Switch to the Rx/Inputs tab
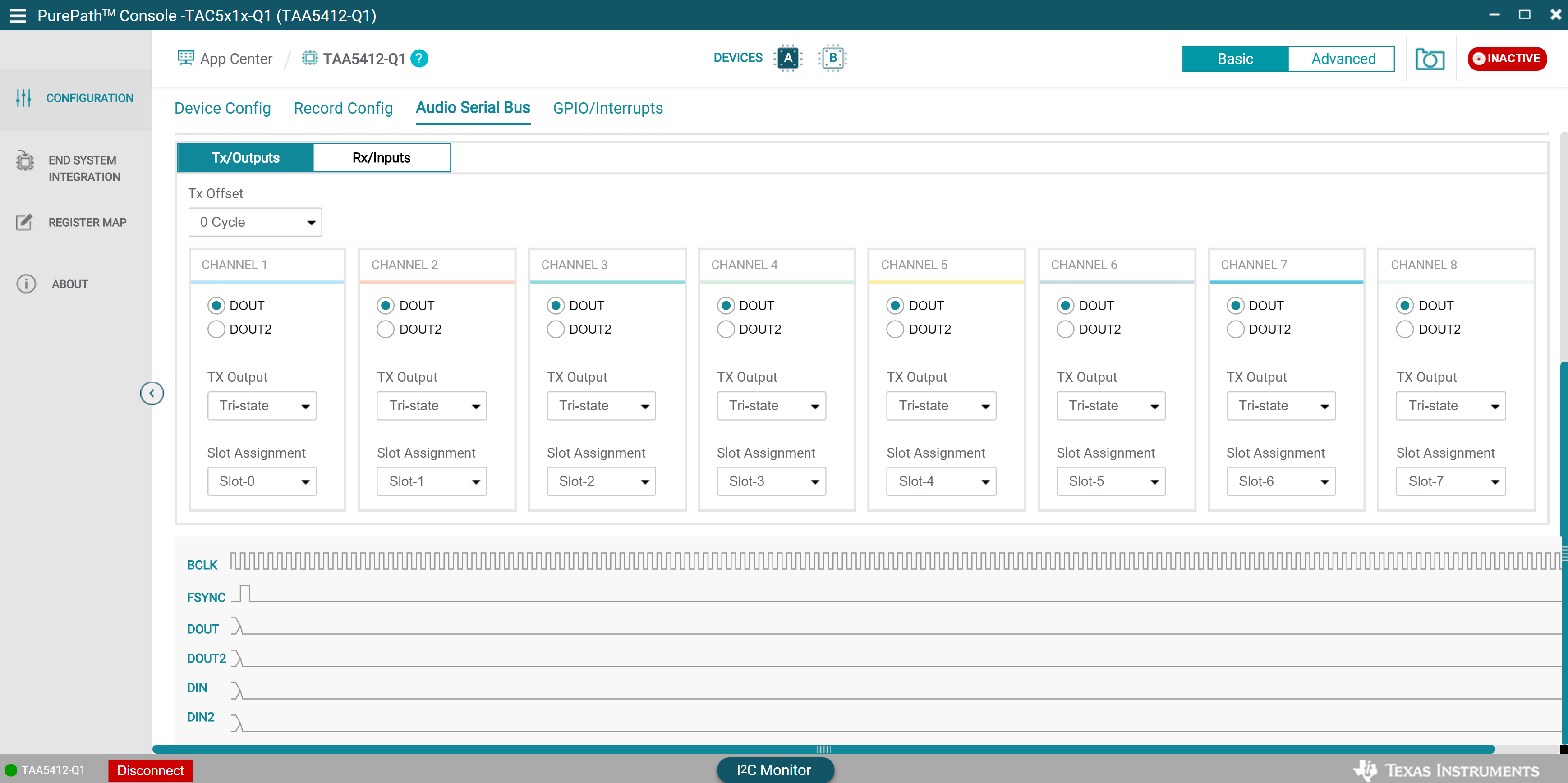This screenshot has width=1568, height=783. click(x=382, y=158)
